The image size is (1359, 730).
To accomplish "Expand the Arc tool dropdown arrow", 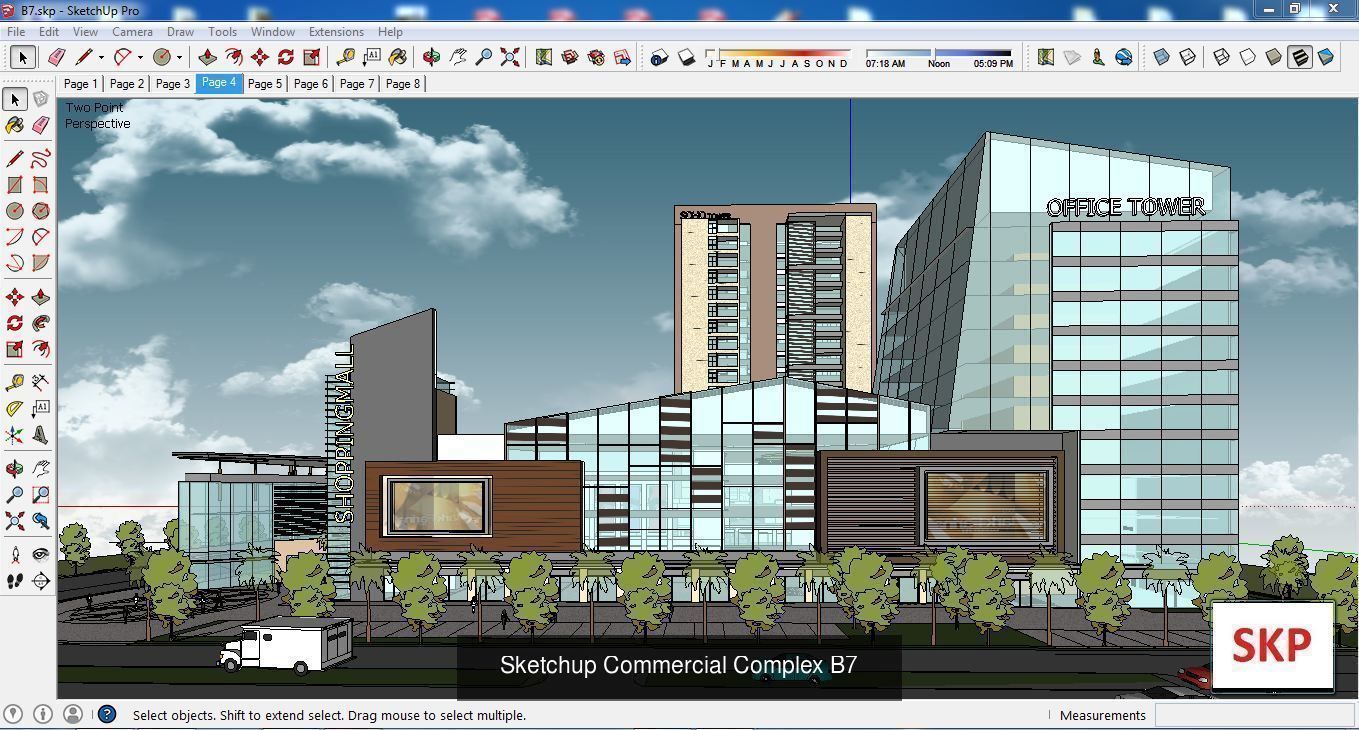I will coord(140,58).
